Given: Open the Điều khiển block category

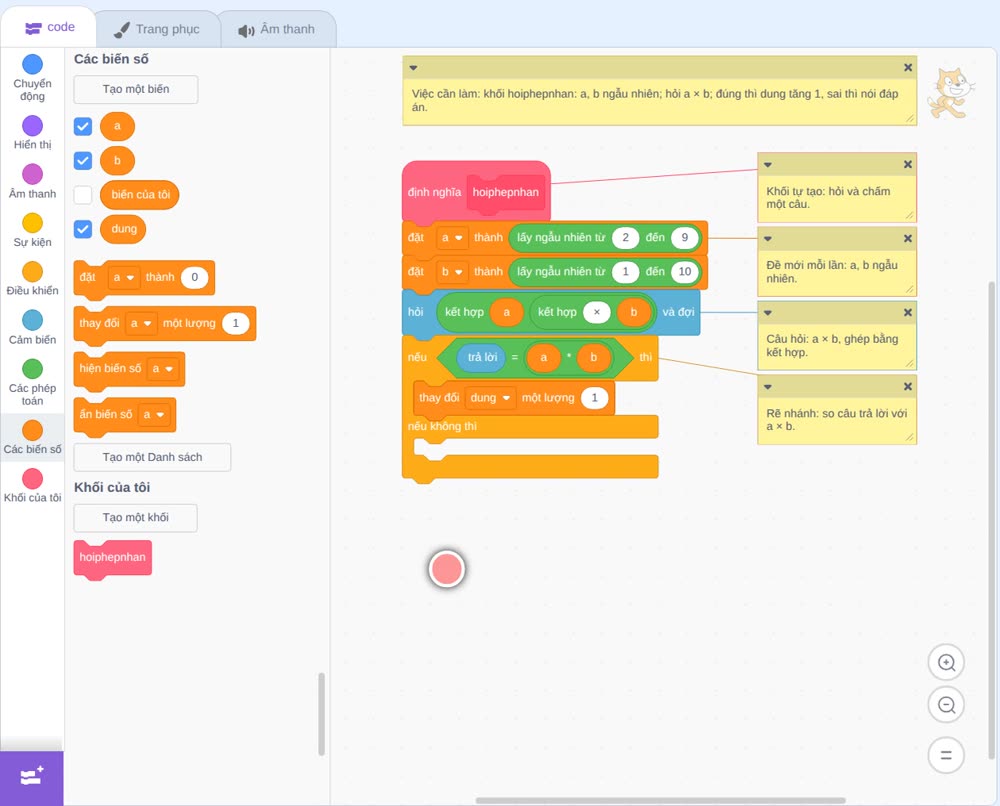Looking at the screenshot, I should coord(33,279).
